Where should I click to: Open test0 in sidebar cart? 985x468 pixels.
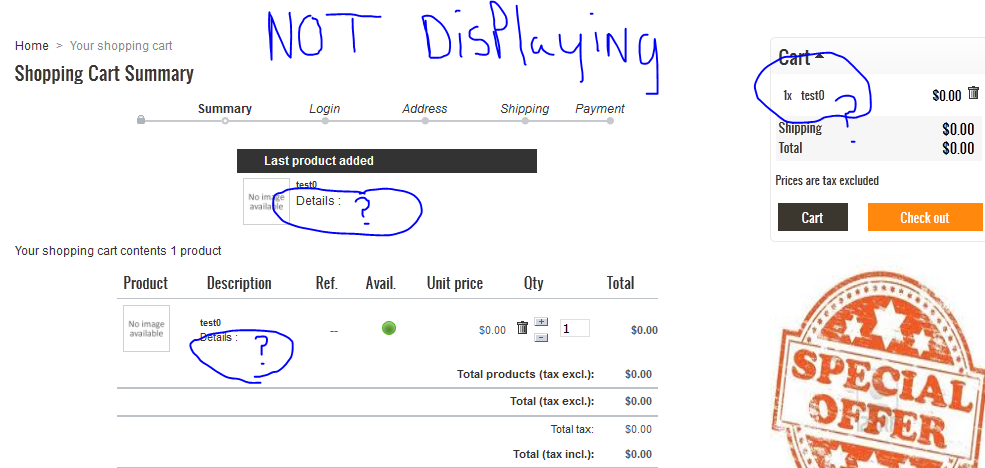coord(812,96)
